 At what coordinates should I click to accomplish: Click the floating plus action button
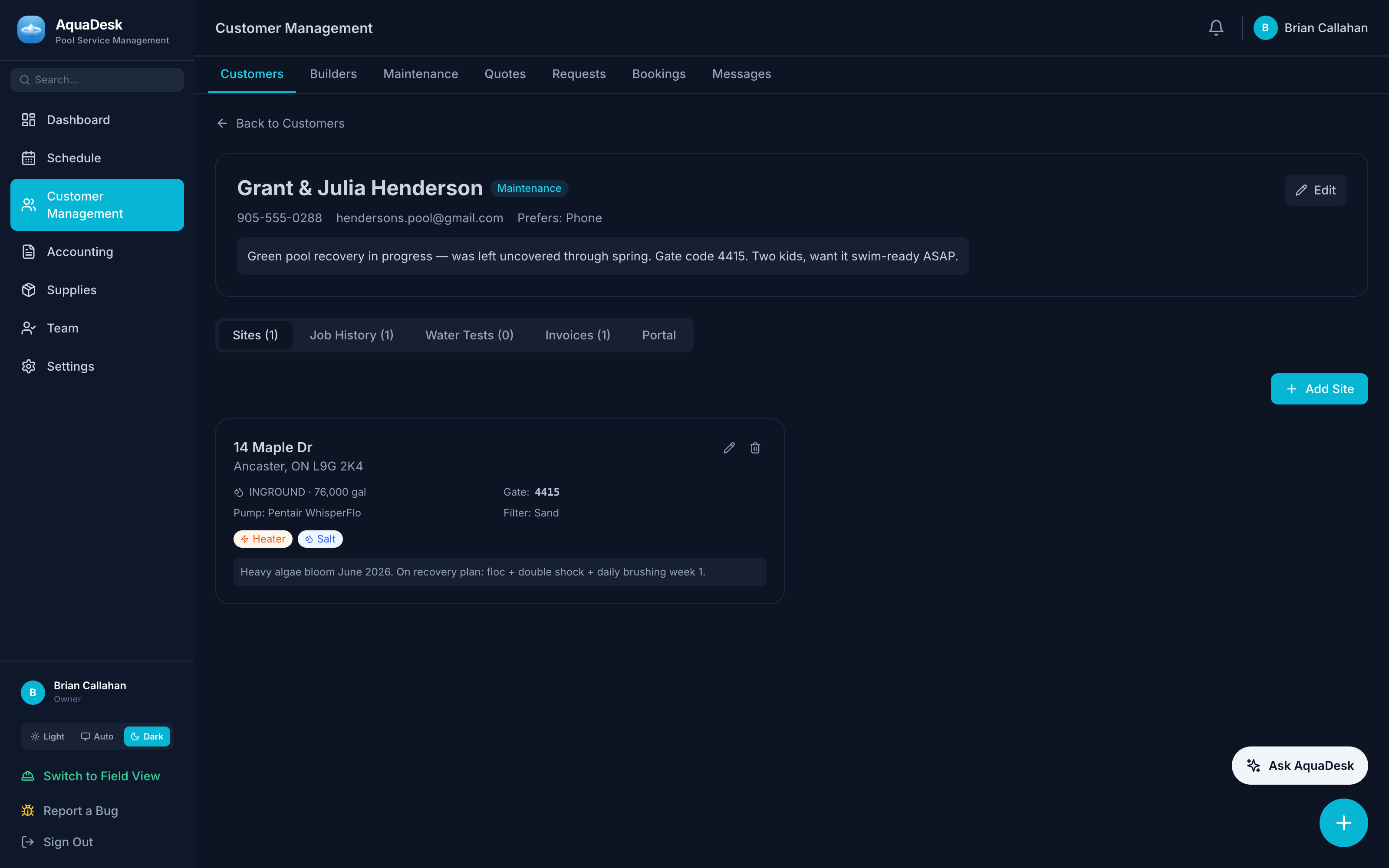tap(1343, 823)
